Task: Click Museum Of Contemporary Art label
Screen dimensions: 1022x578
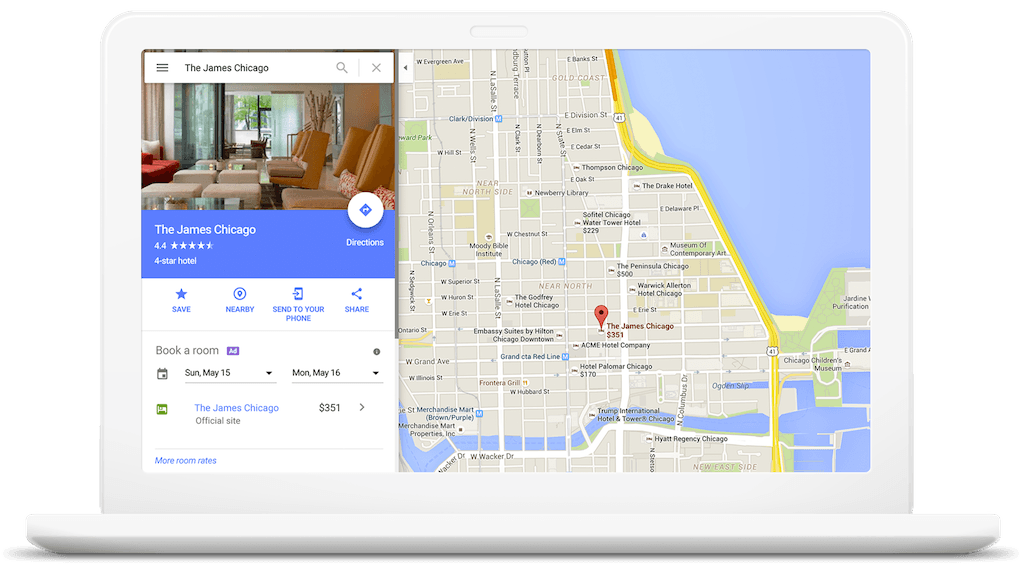Action: (x=697, y=250)
